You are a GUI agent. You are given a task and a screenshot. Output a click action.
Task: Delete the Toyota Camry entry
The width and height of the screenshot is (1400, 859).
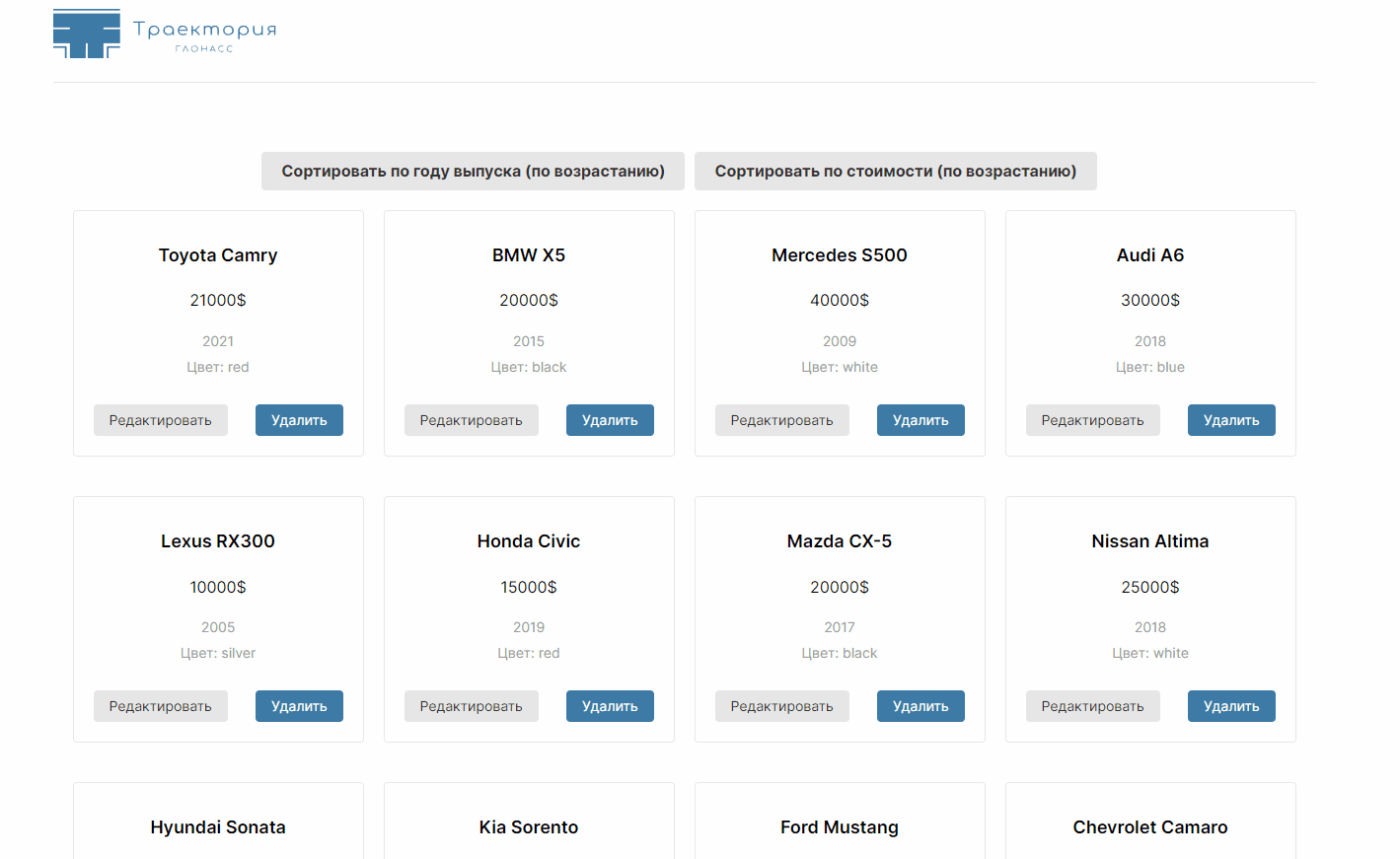pyautogui.click(x=299, y=420)
